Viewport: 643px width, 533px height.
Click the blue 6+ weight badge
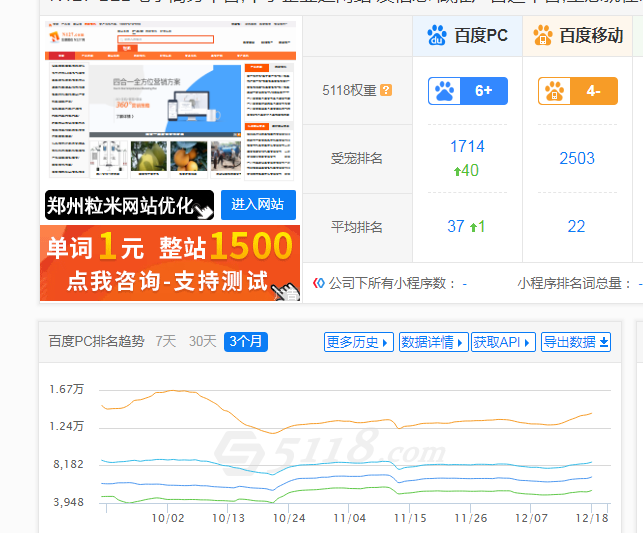point(468,91)
